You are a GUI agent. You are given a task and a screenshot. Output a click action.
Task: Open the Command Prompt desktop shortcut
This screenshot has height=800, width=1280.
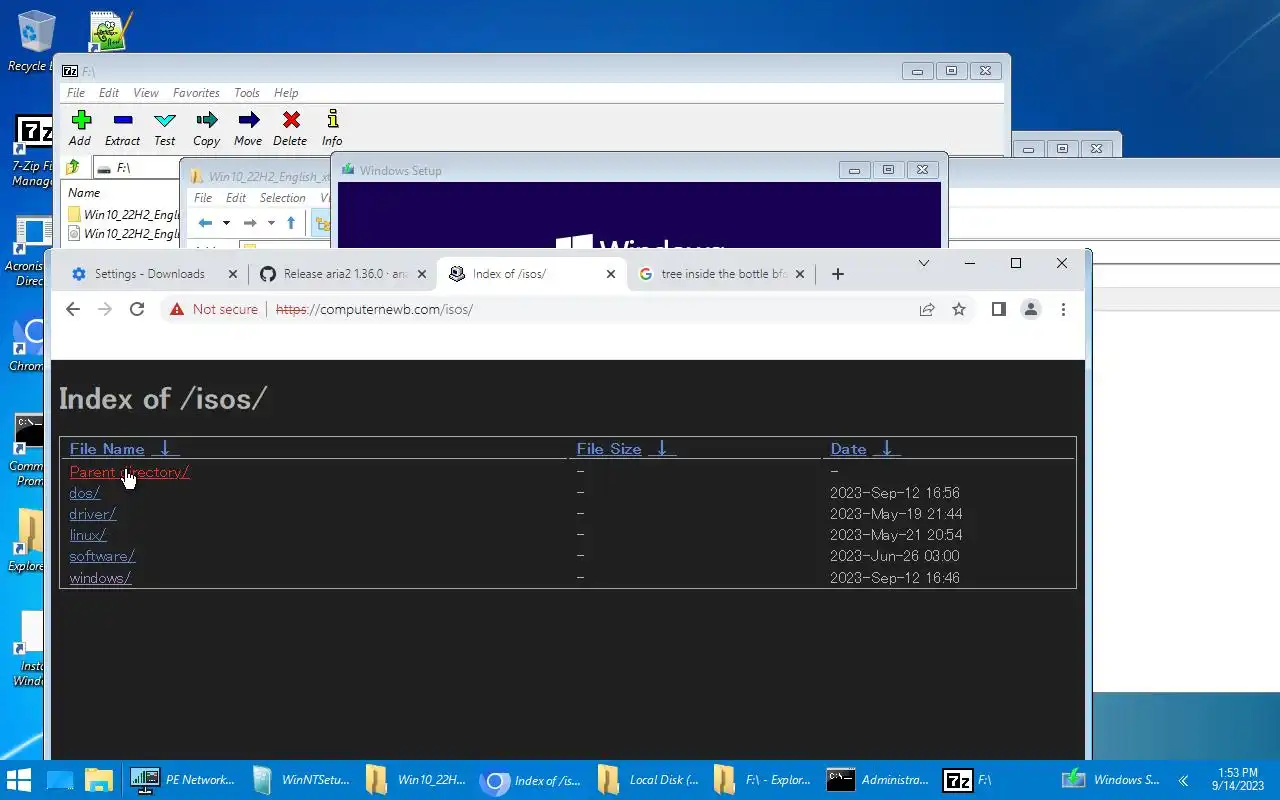[29, 449]
